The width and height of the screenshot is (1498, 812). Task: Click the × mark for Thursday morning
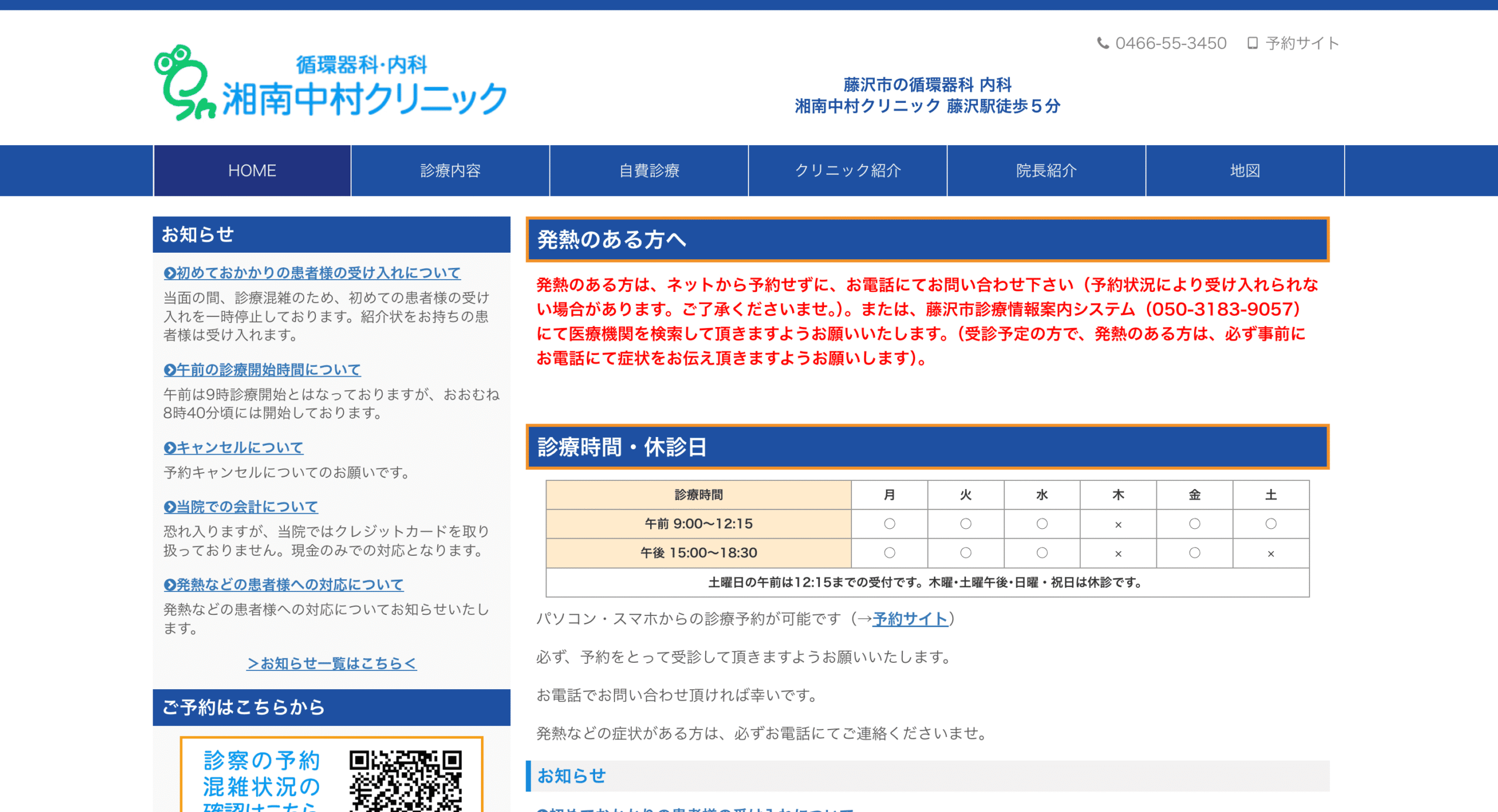point(1118,525)
